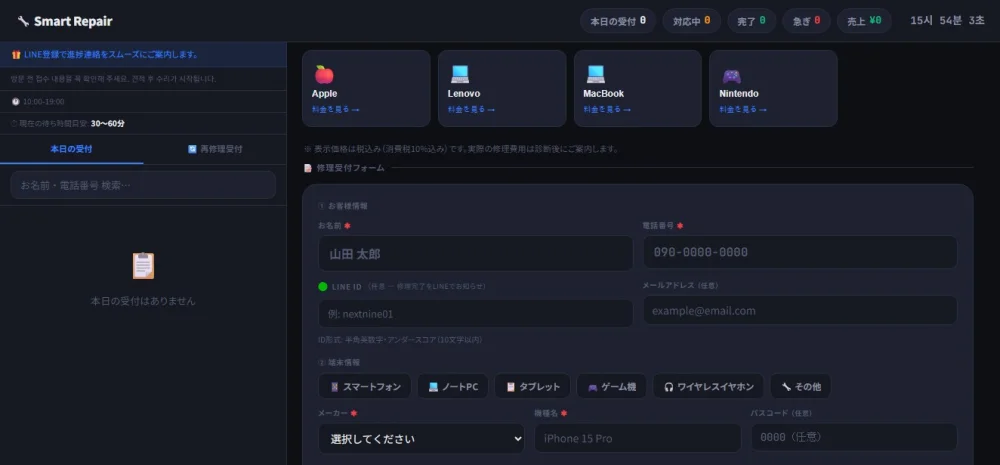Click the 売上 ¥0 badge

864,21
